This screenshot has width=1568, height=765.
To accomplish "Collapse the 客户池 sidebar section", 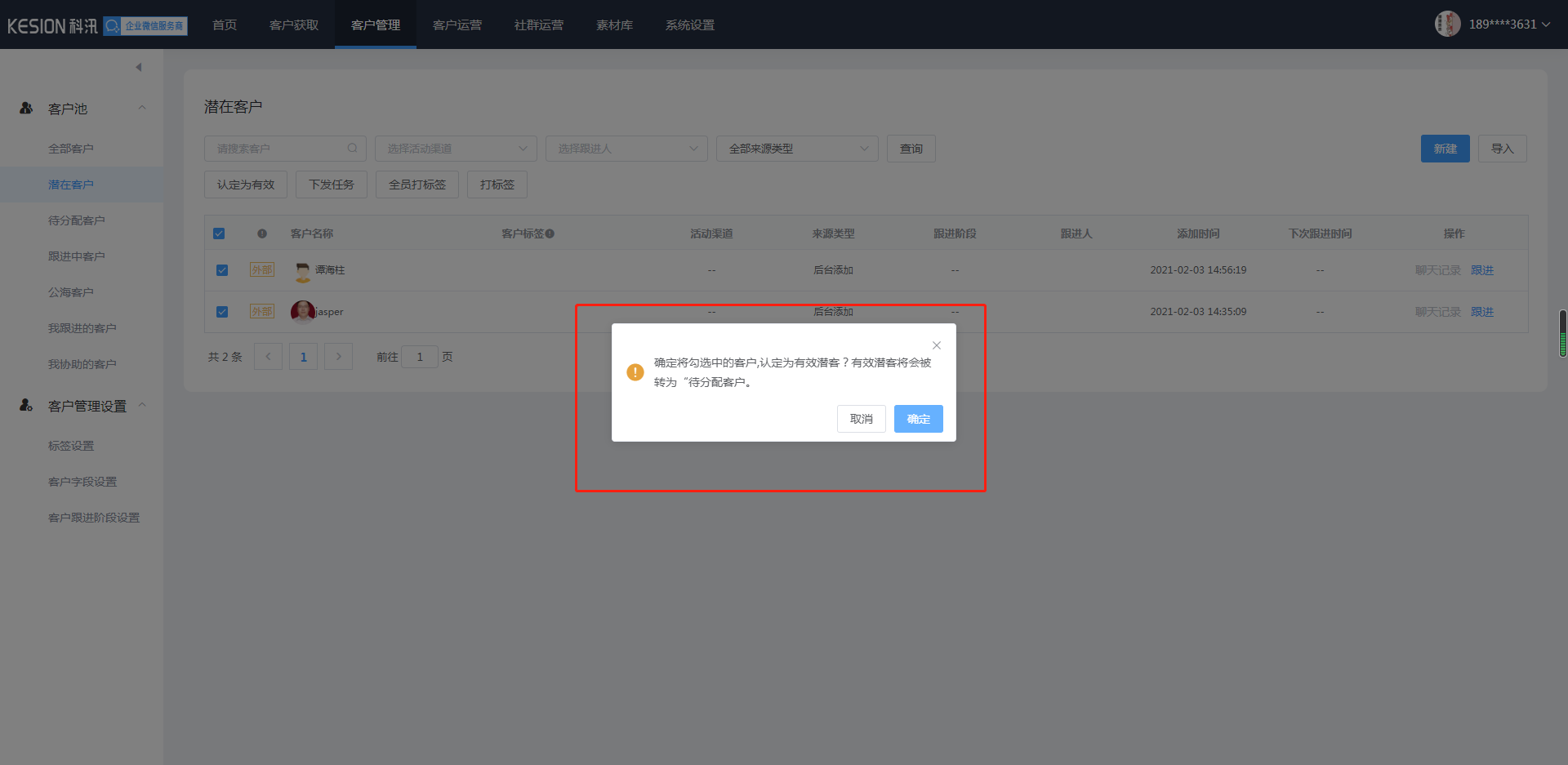I will coord(142,108).
